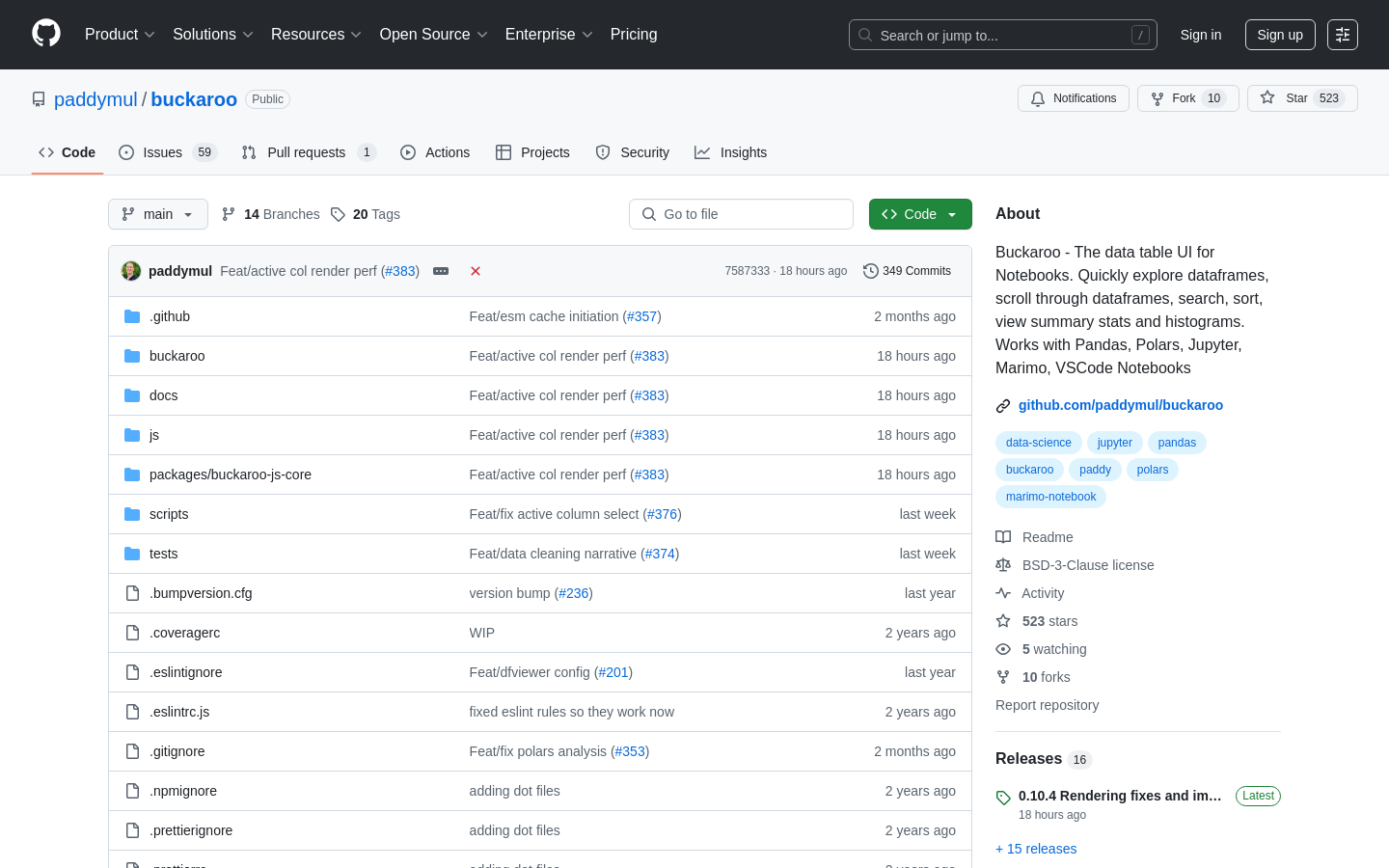
Task: Switch to the Insights tab
Action: click(x=731, y=152)
